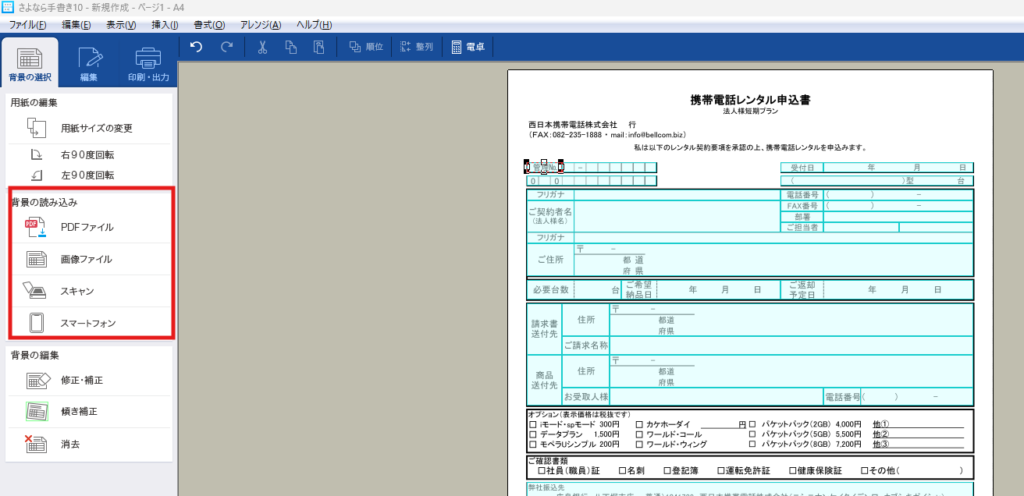
Task: Click the paste clipboard icon
Action: pos(319,47)
